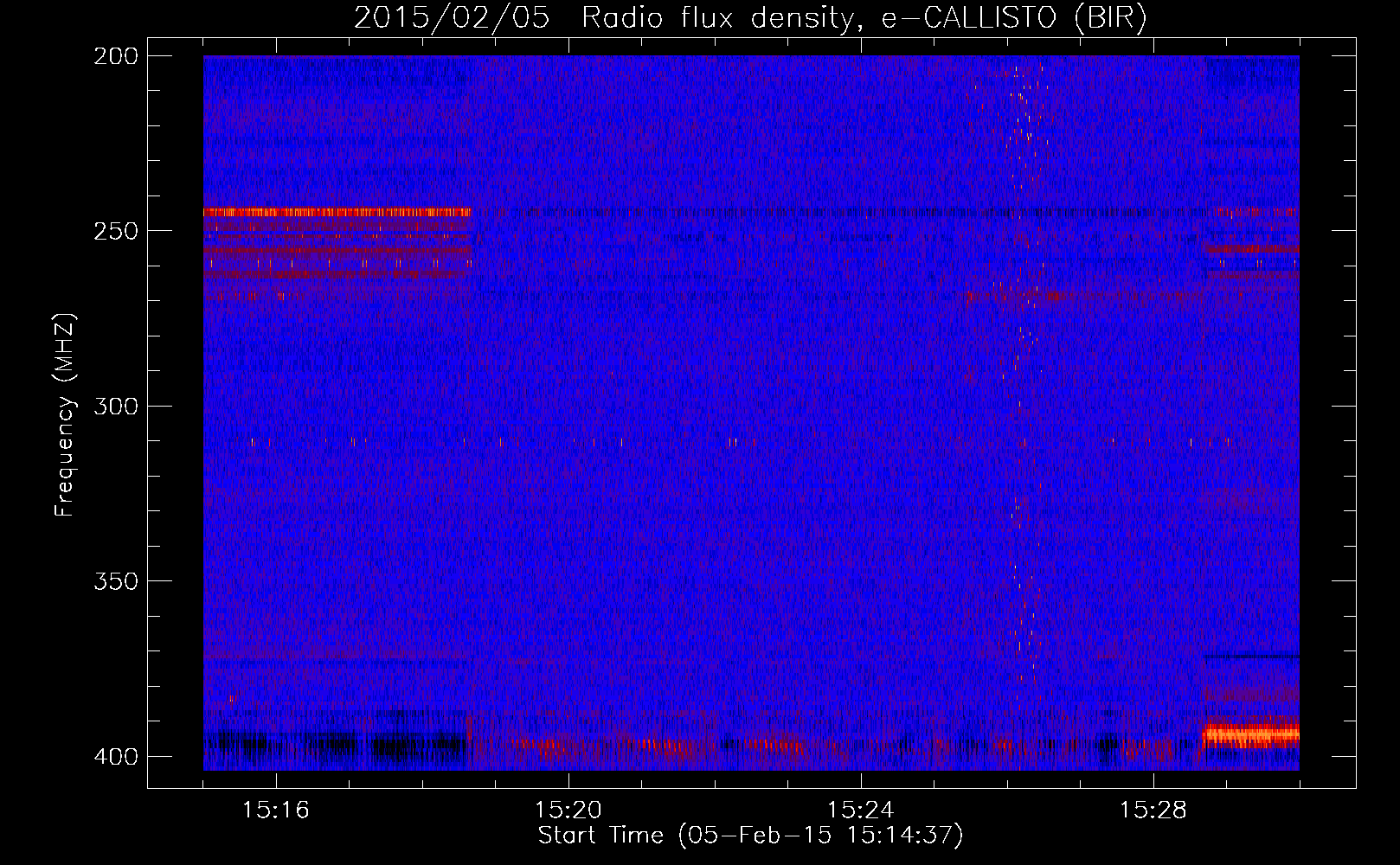The width and height of the screenshot is (1400, 865).
Task: Click the 400 frequency axis label
Action: [116, 757]
